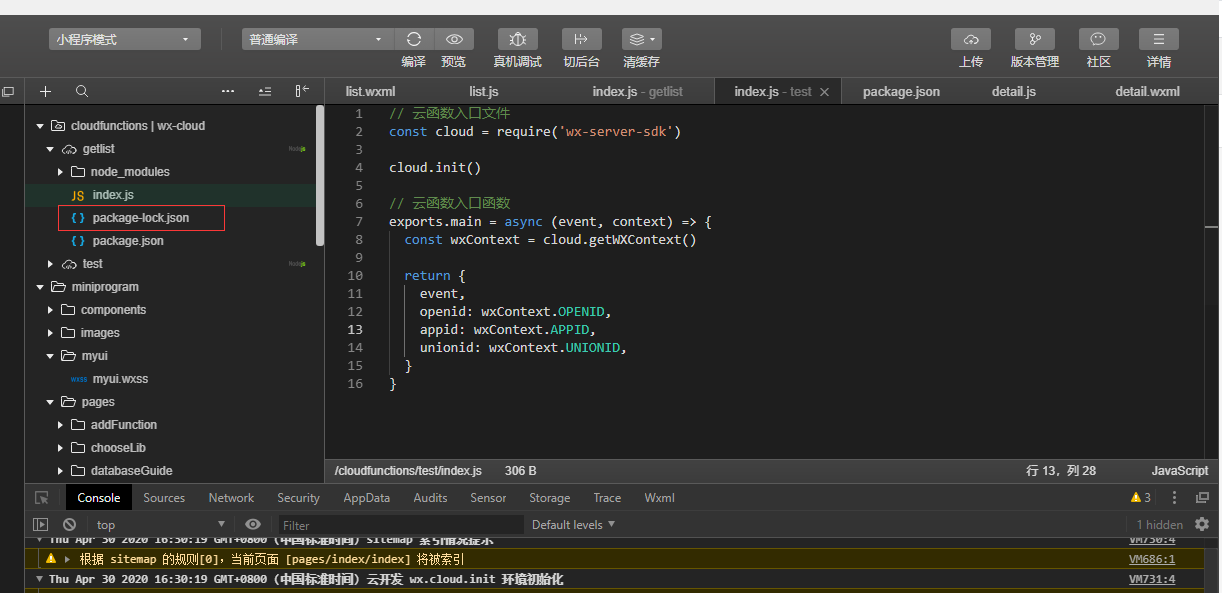The width and height of the screenshot is (1222, 593).
Task: Click the file tree vertical scrollbar
Action: 320,175
